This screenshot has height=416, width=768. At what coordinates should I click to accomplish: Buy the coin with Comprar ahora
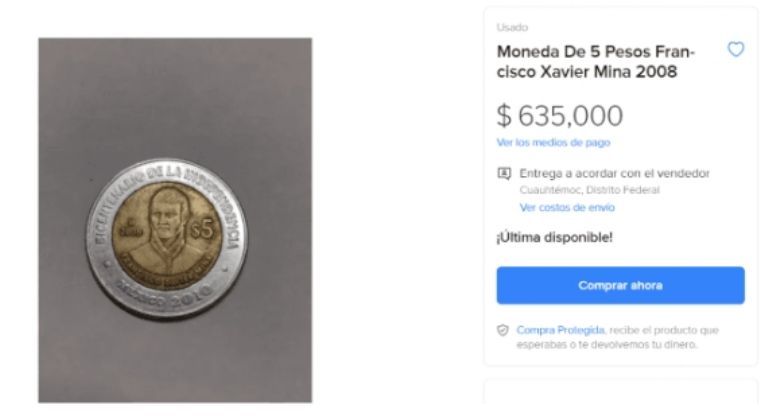[621, 286]
